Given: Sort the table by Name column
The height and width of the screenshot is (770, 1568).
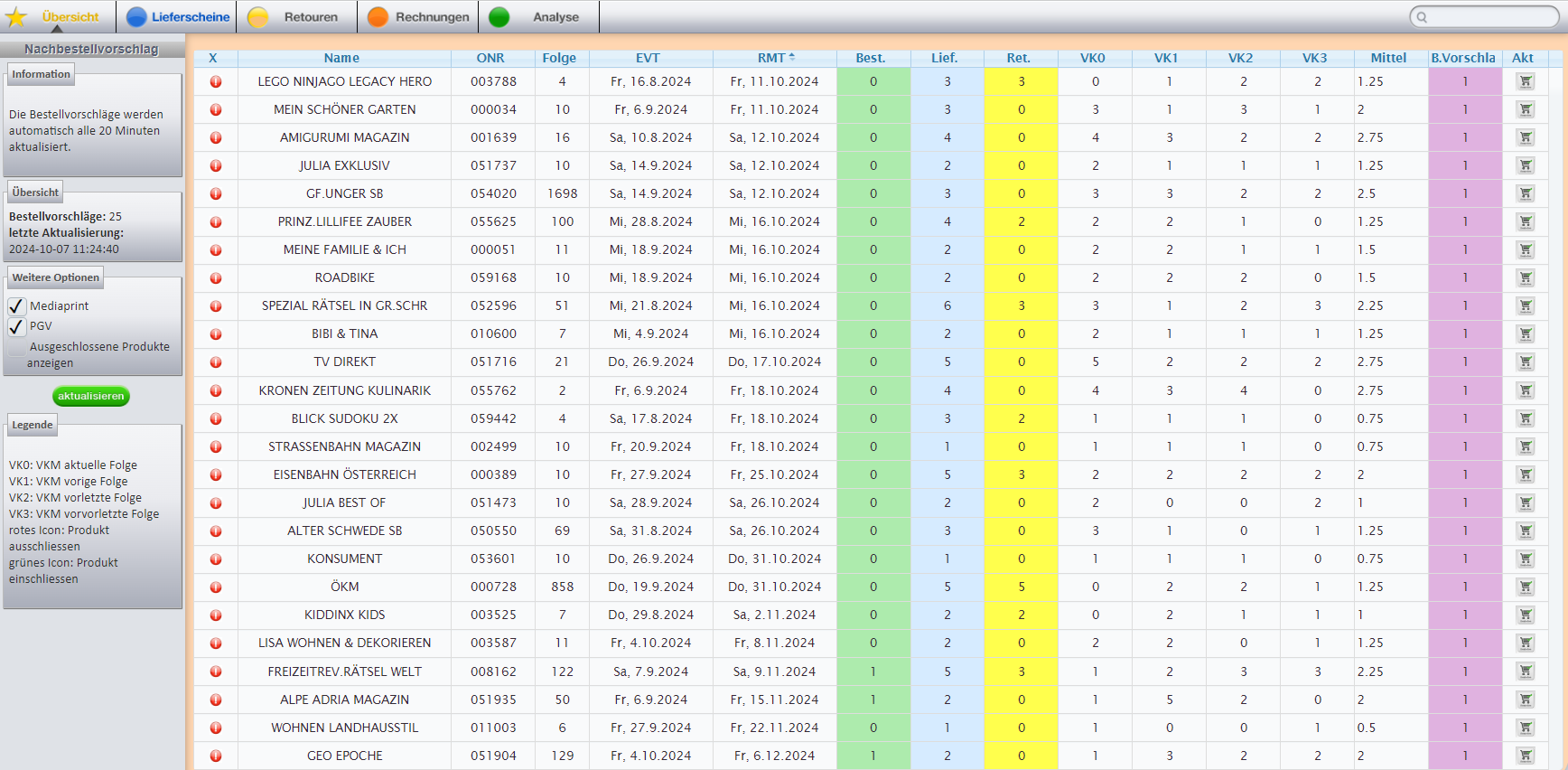Looking at the screenshot, I should (x=341, y=58).
